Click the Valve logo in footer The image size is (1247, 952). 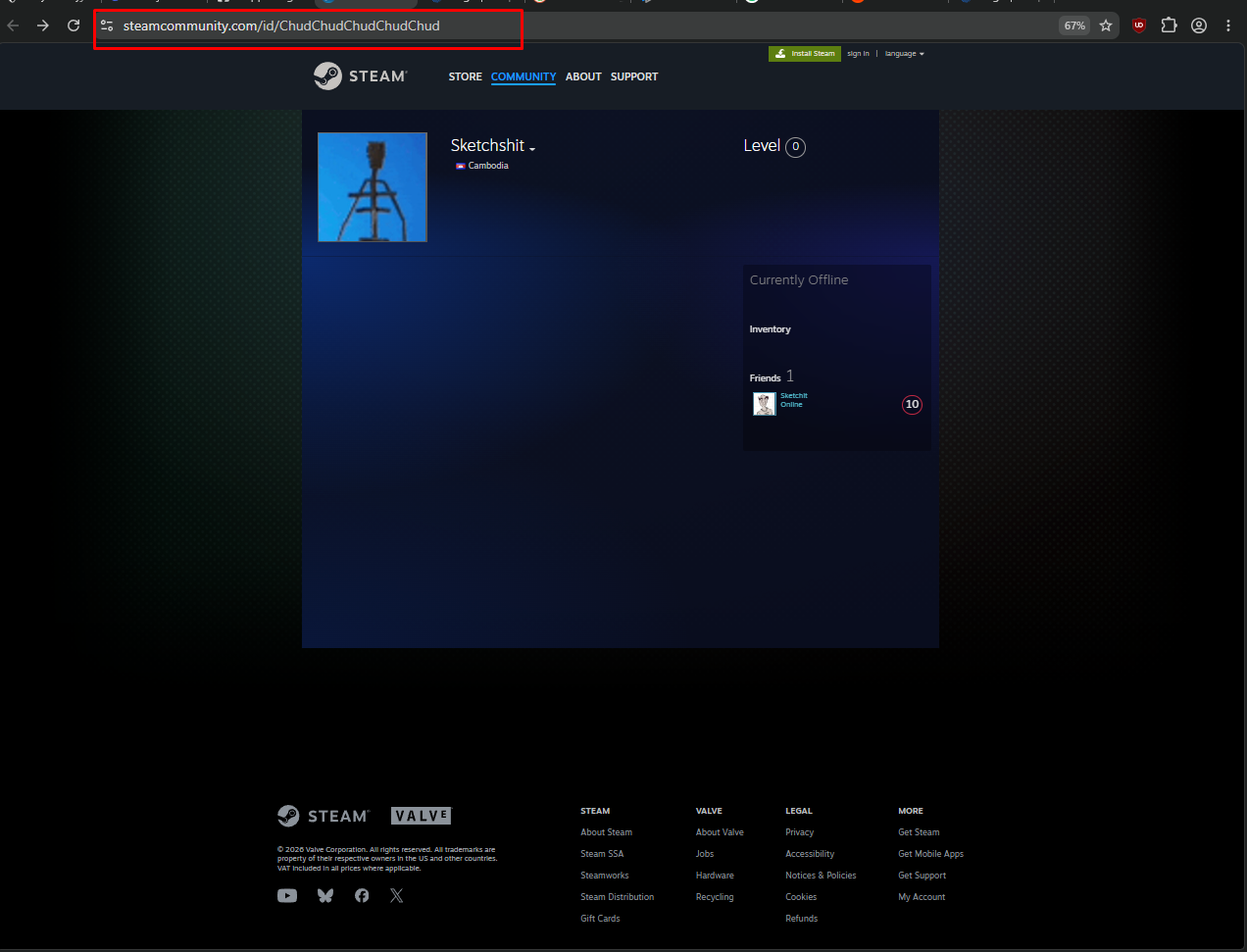click(x=422, y=816)
